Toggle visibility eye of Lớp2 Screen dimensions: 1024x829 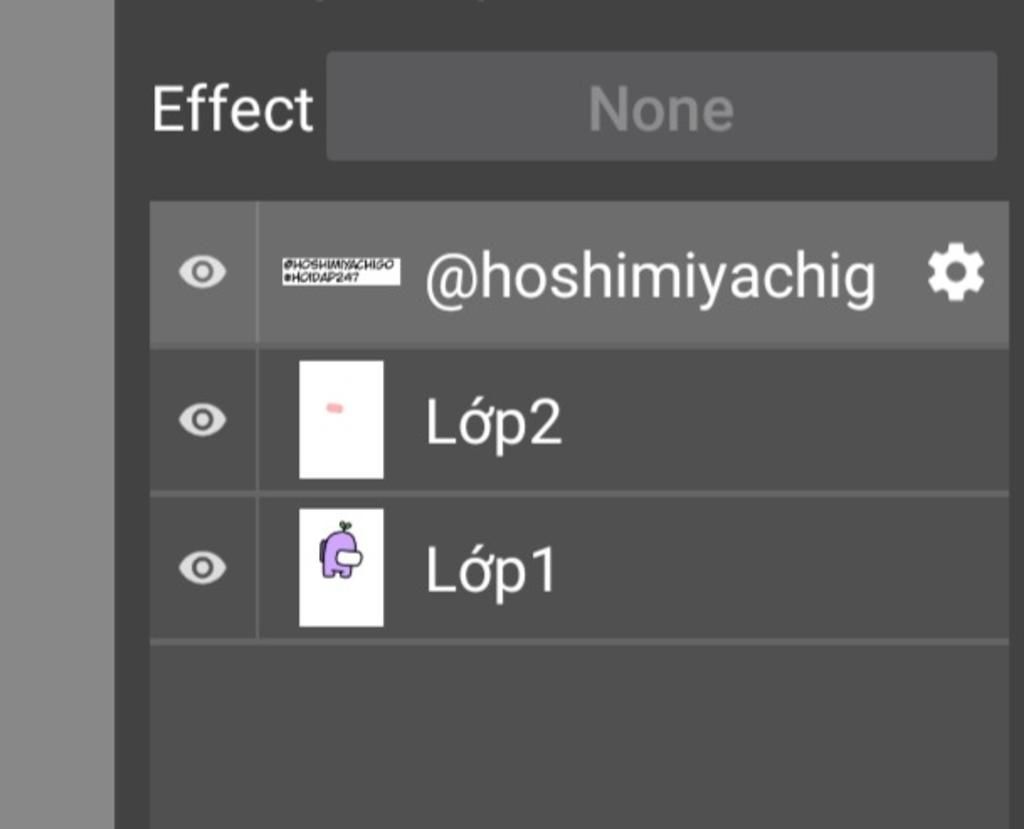202,419
